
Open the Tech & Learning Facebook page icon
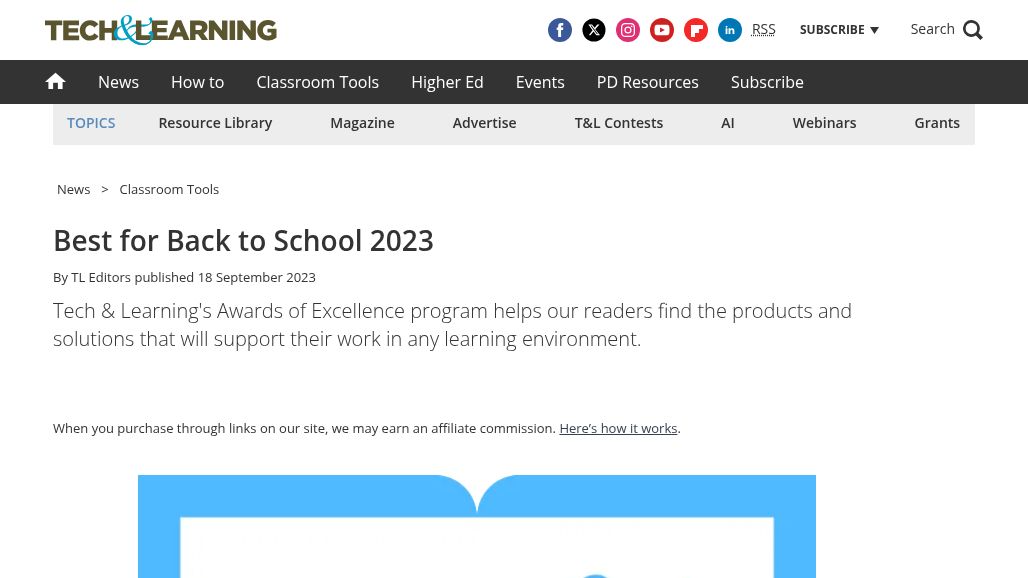tap(559, 30)
